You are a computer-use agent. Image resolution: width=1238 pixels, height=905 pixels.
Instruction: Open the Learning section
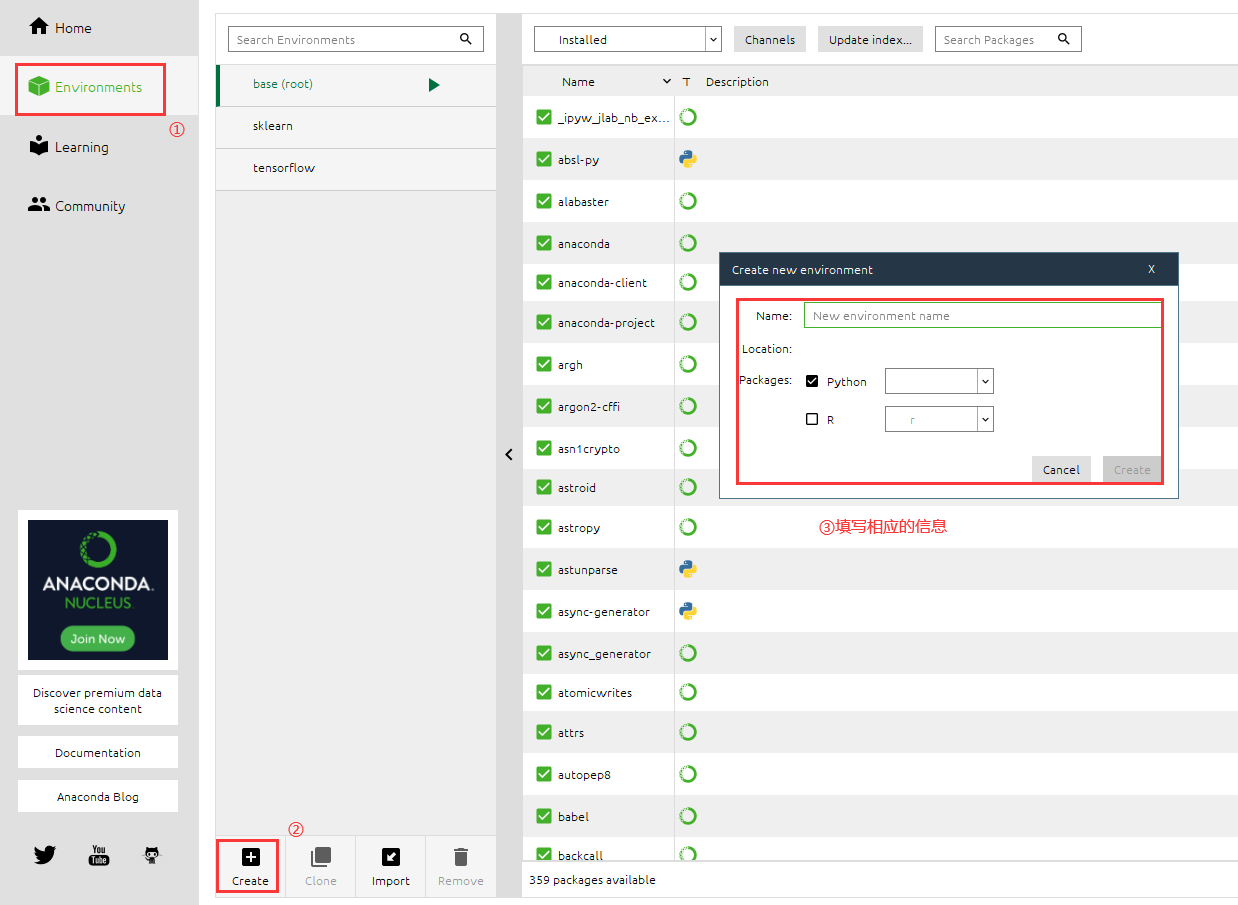[68, 147]
